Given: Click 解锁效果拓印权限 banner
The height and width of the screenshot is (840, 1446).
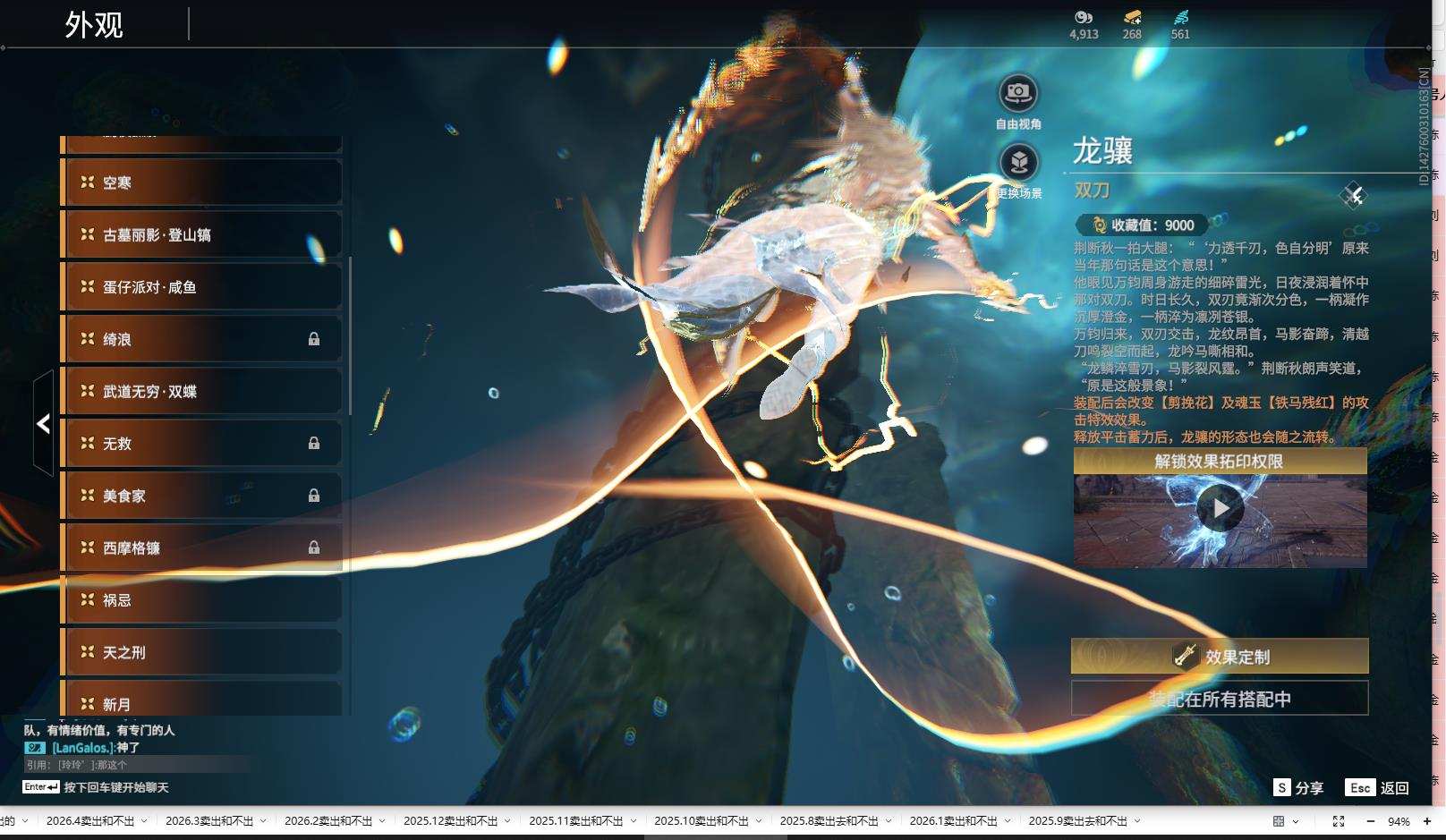Looking at the screenshot, I should click(x=1220, y=462).
